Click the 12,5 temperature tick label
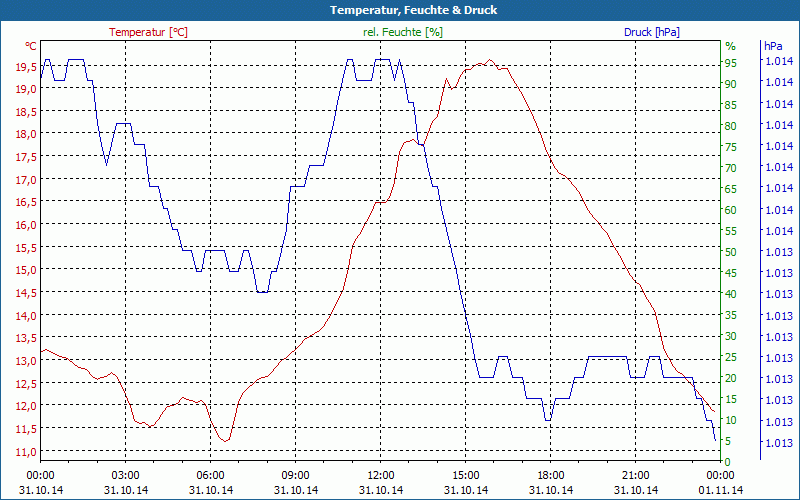Image resolution: width=800 pixels, height=500 pixels. tap(26, 384)
